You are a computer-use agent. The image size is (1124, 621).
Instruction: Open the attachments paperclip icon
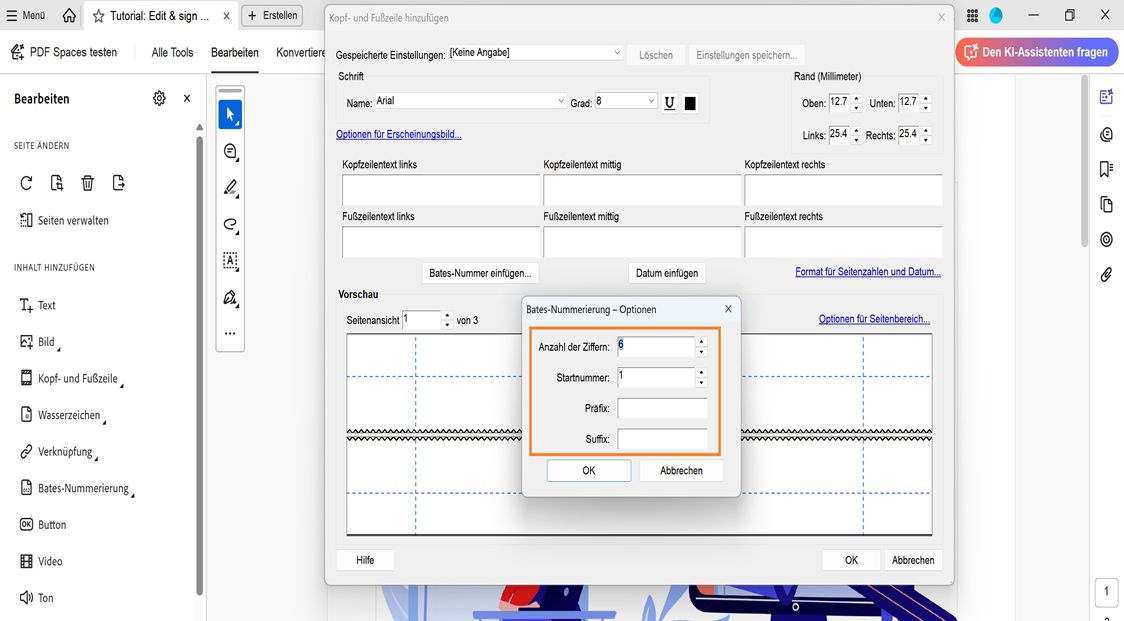point(1106,275)
